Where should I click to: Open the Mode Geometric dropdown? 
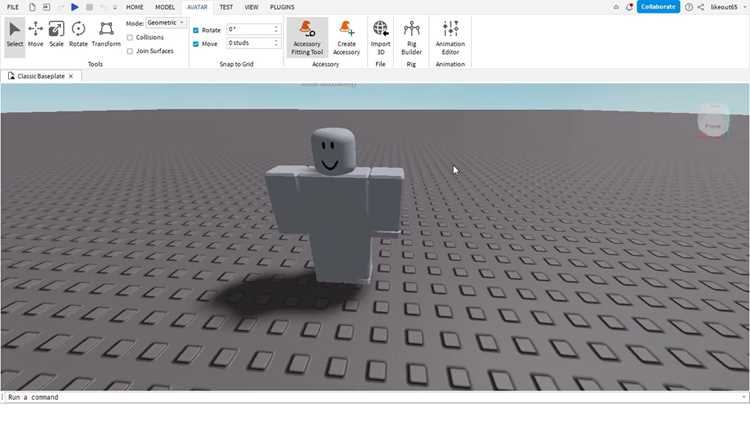(x=166, y=22)
